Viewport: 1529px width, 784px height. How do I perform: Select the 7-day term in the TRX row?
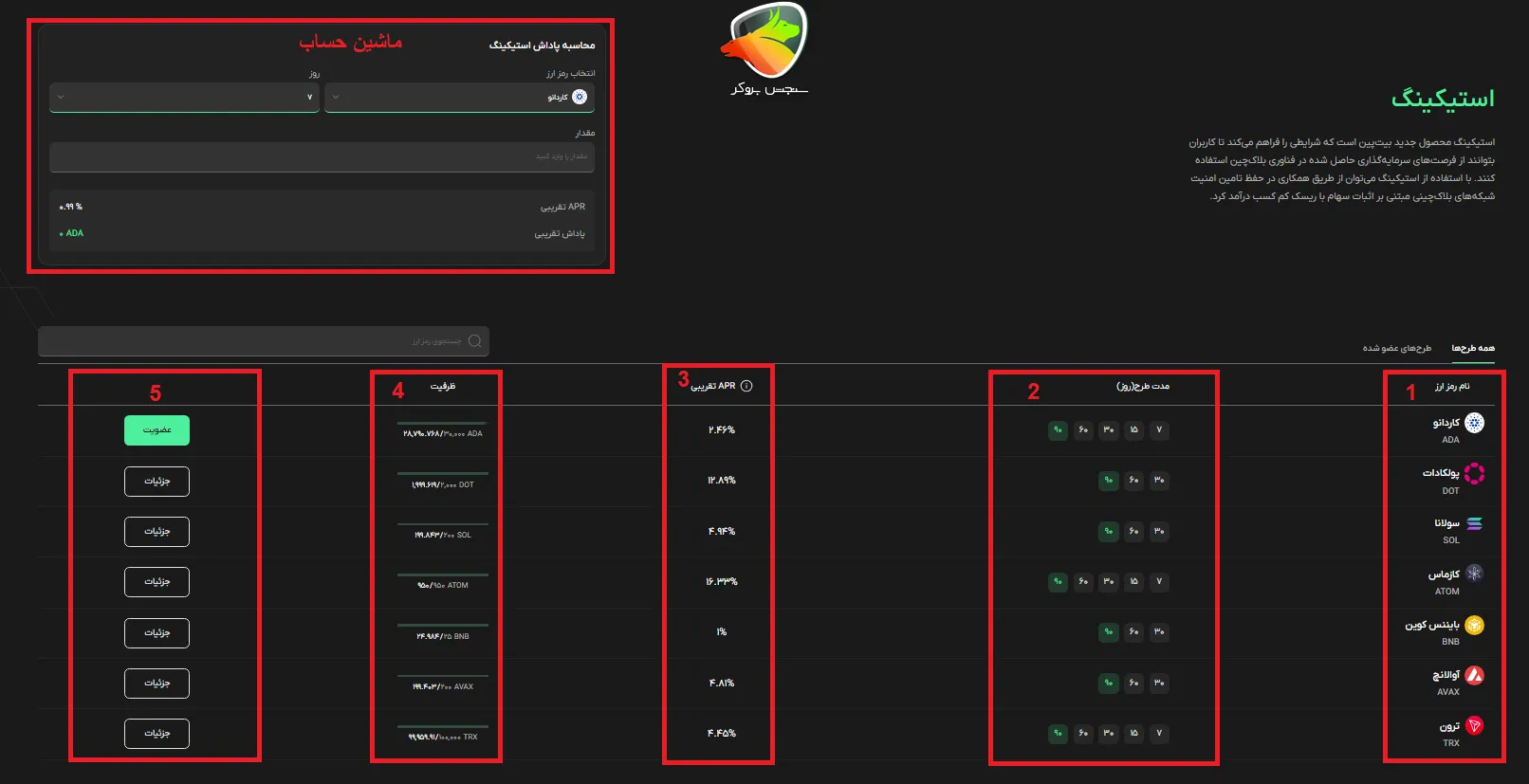(1158, 734)
